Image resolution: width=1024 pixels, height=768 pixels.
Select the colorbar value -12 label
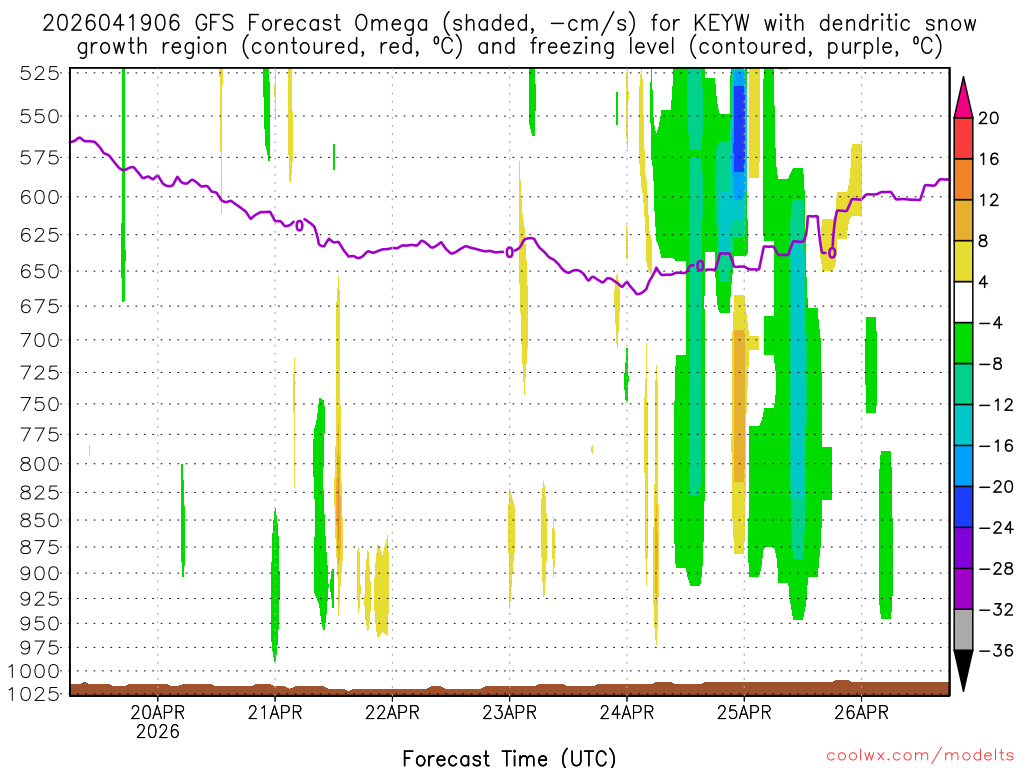[996, 405]
